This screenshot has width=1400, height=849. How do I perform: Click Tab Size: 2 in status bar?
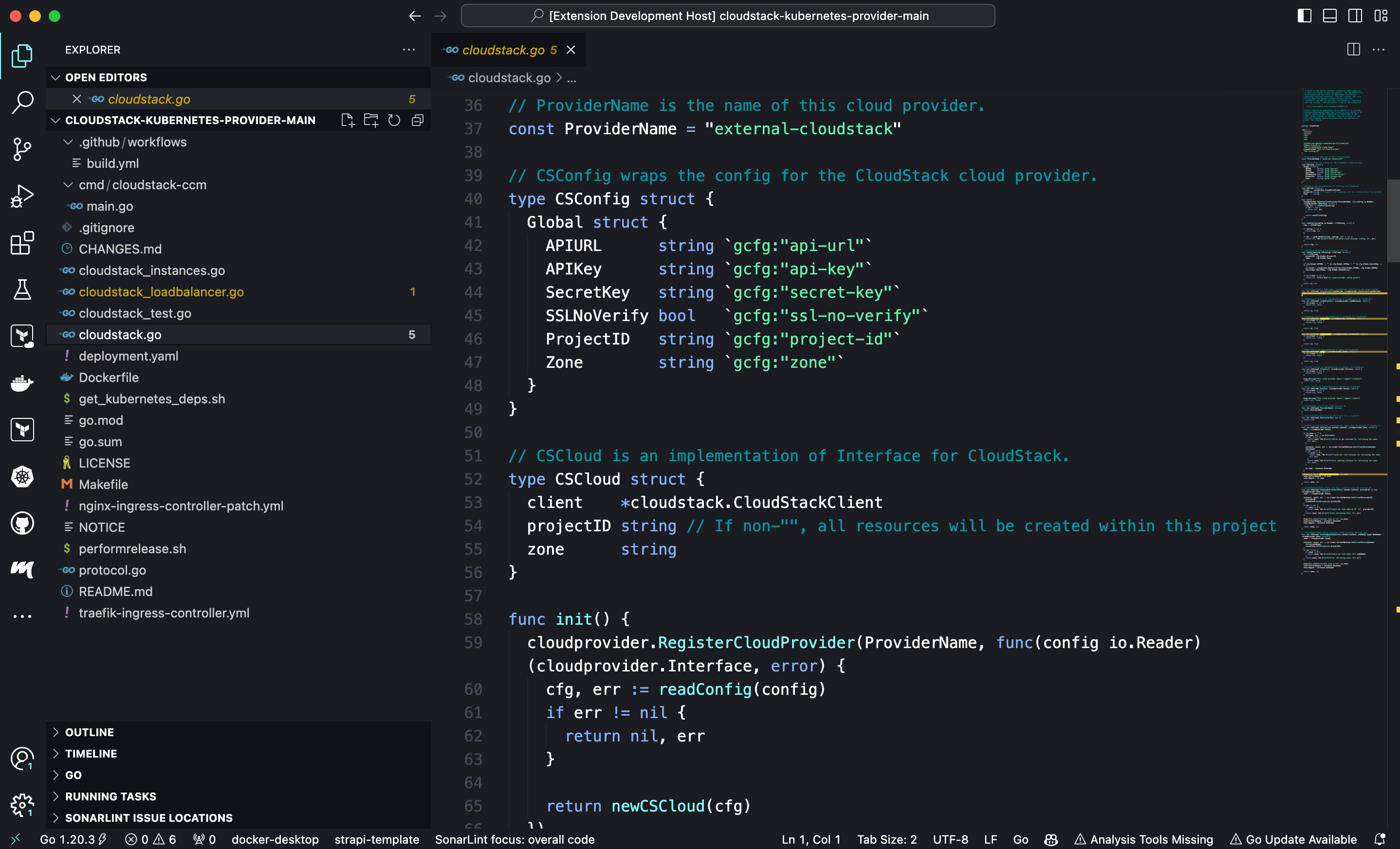(x=886, y=839)
